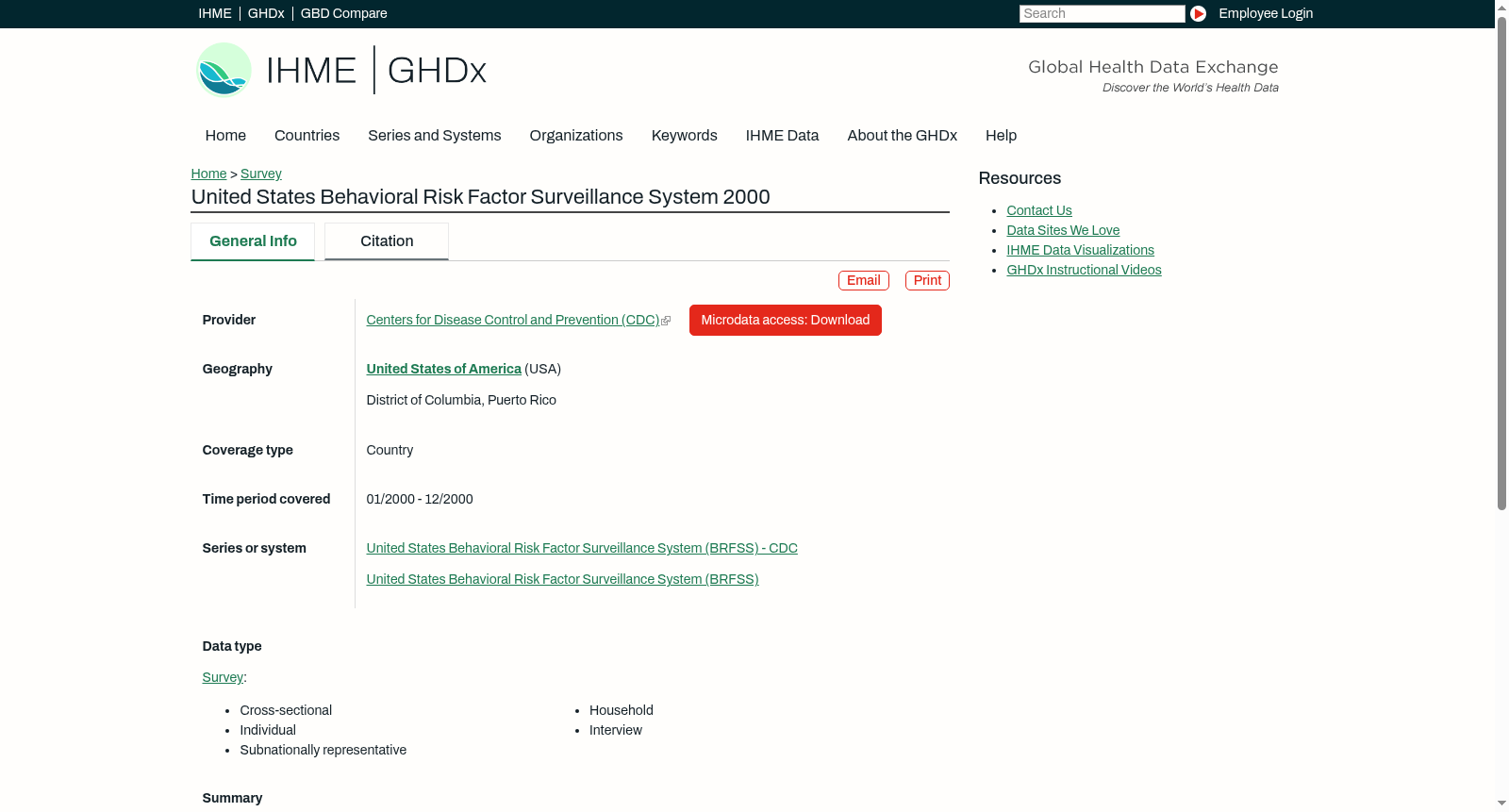Click the "Interview" list item
This screenshot has width=1509, height=812.
pos(616,731)
